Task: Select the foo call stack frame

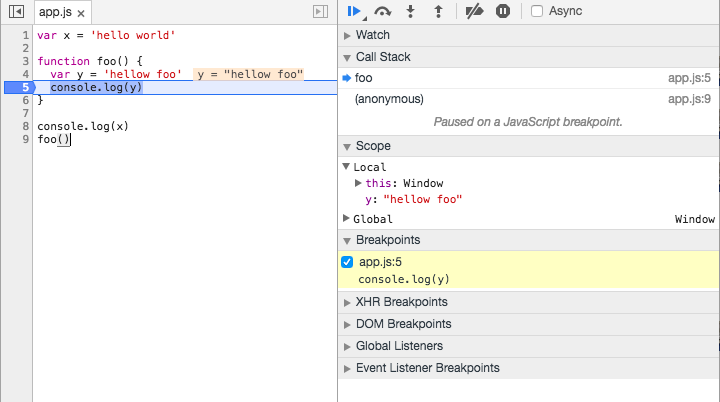Action: (364, 77)
